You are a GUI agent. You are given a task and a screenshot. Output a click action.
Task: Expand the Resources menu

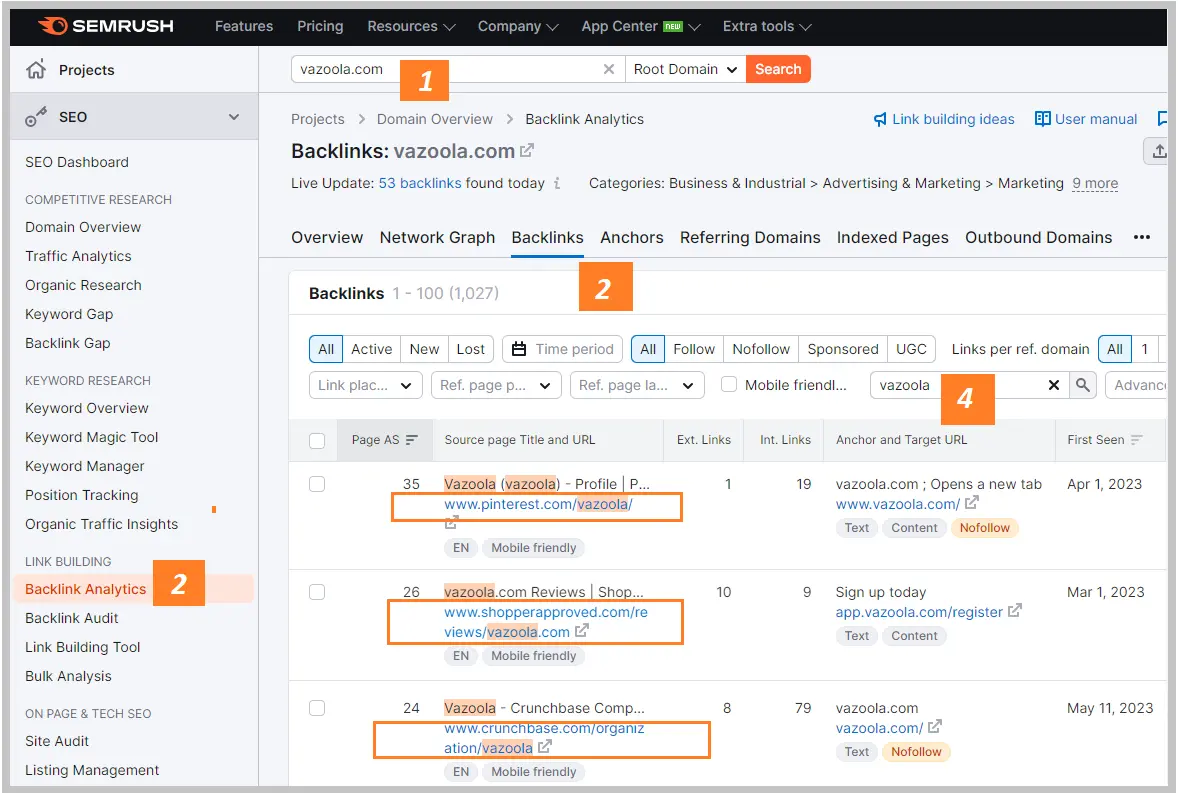pyautogui.click(x=411, y=26)
